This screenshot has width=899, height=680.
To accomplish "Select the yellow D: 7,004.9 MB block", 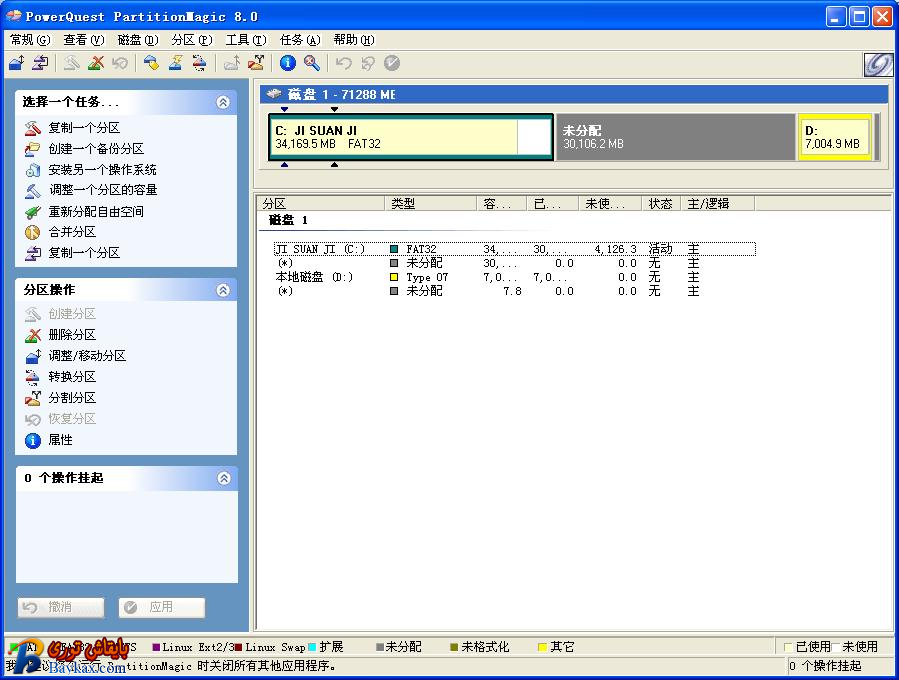I will 835,137.
